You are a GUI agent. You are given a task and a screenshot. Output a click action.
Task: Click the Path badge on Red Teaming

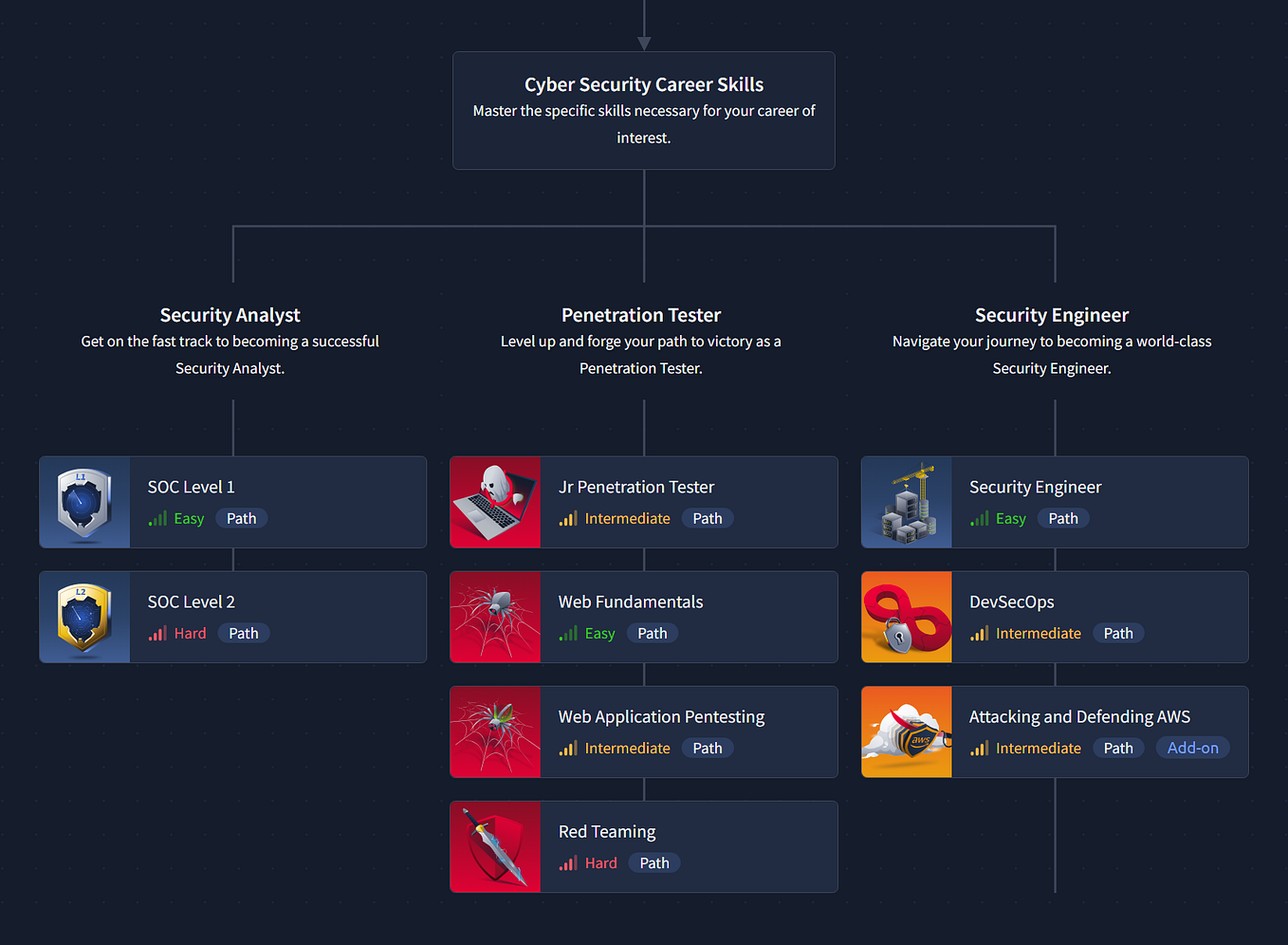[653, 862]
